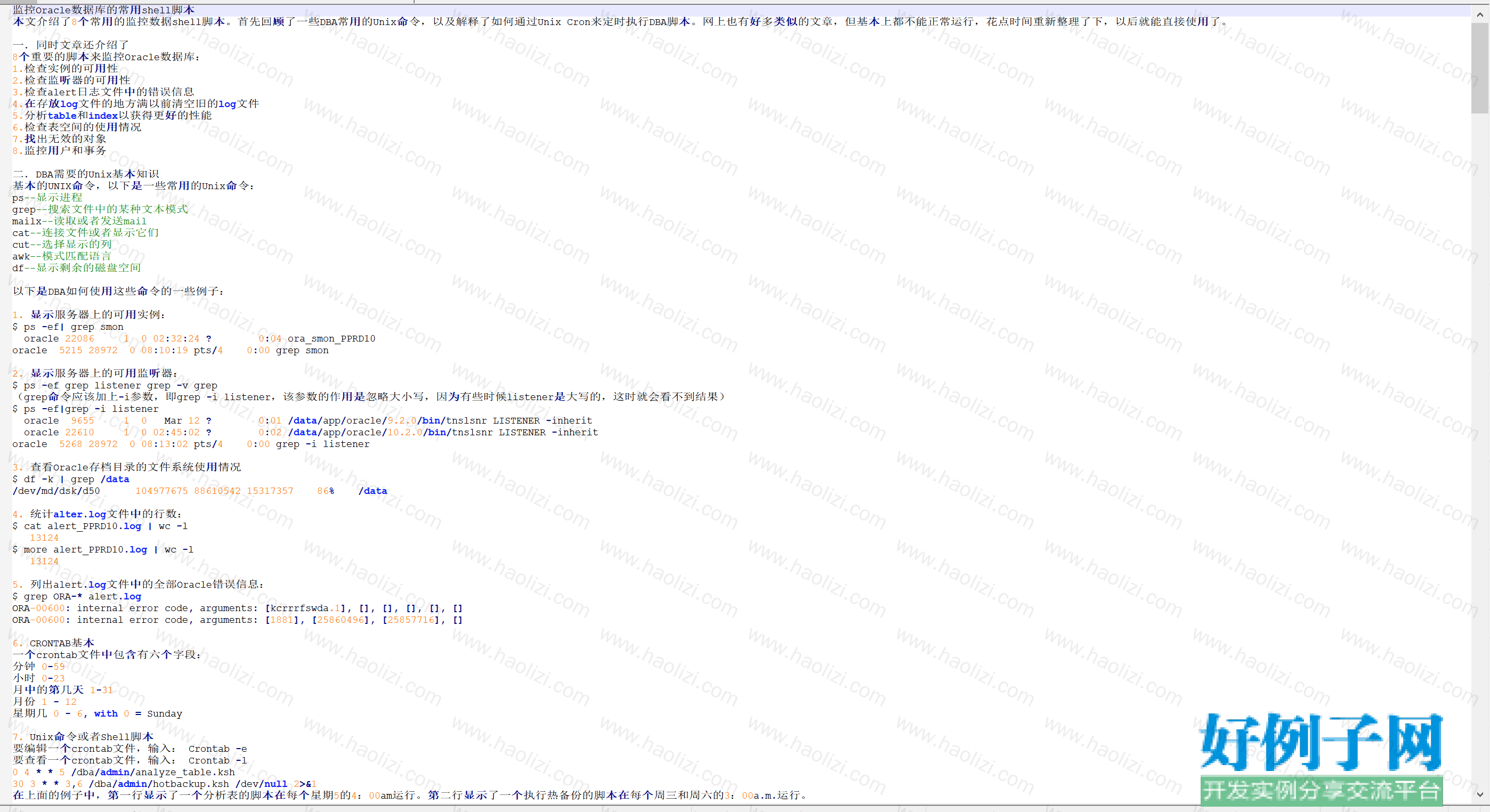Click the line "一个crontab文件中包含有六个字段:"
Viewport: 1490px width, 812px height.
coord(107,655)
